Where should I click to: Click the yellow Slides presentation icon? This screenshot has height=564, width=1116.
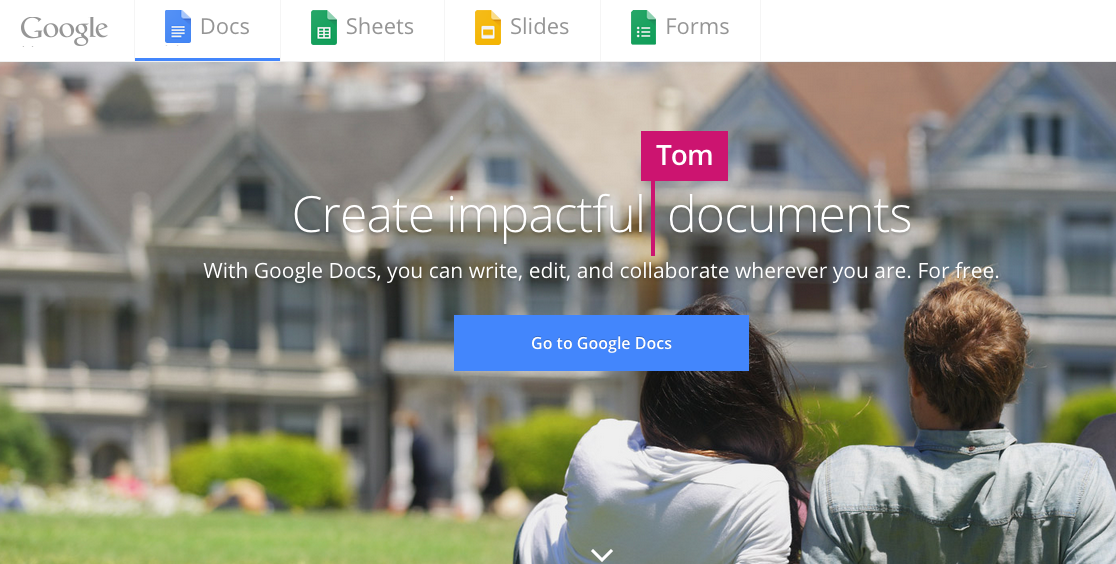(488, 28)
